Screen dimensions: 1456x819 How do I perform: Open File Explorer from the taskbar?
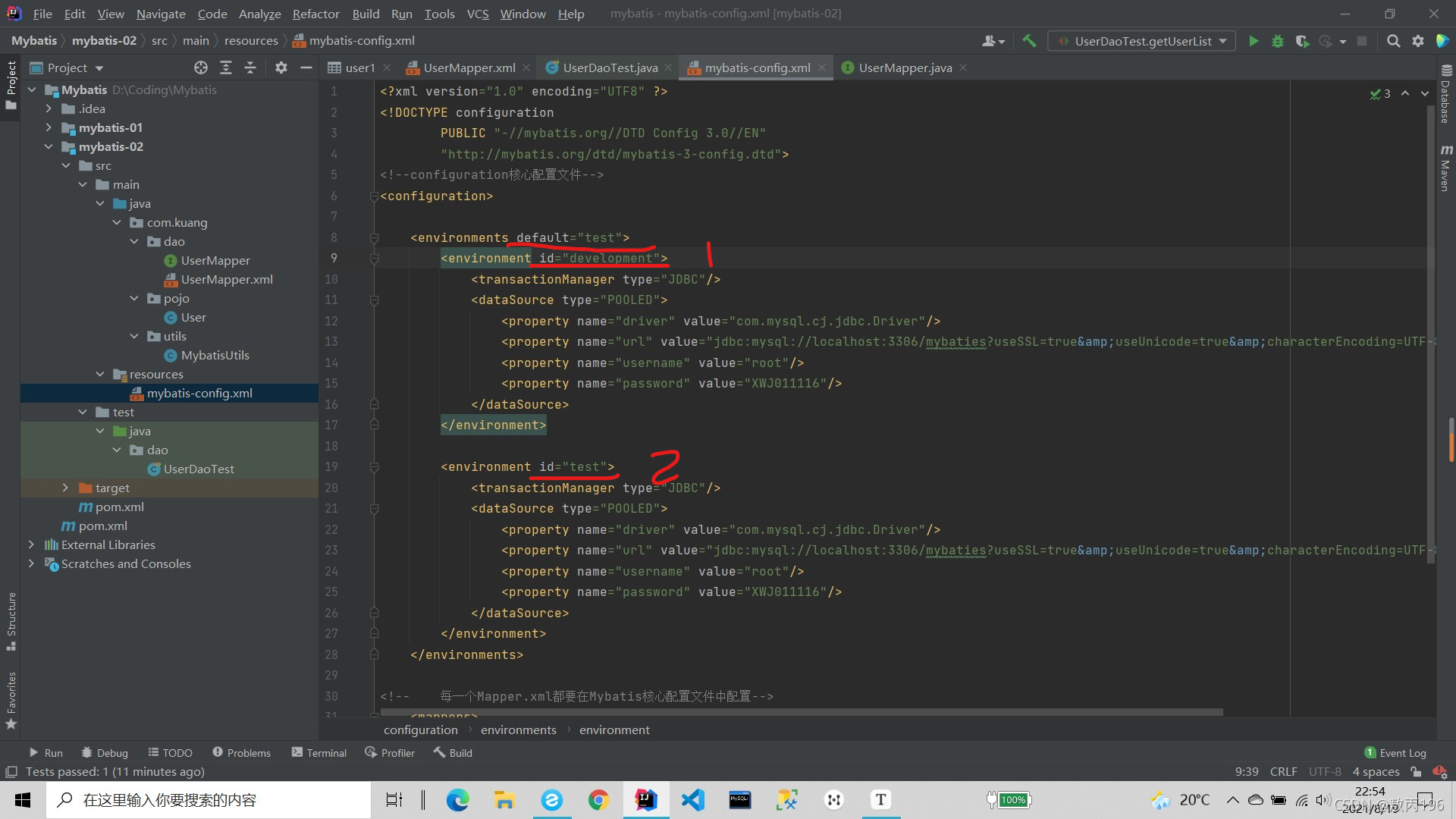click(x=504, y=800)
